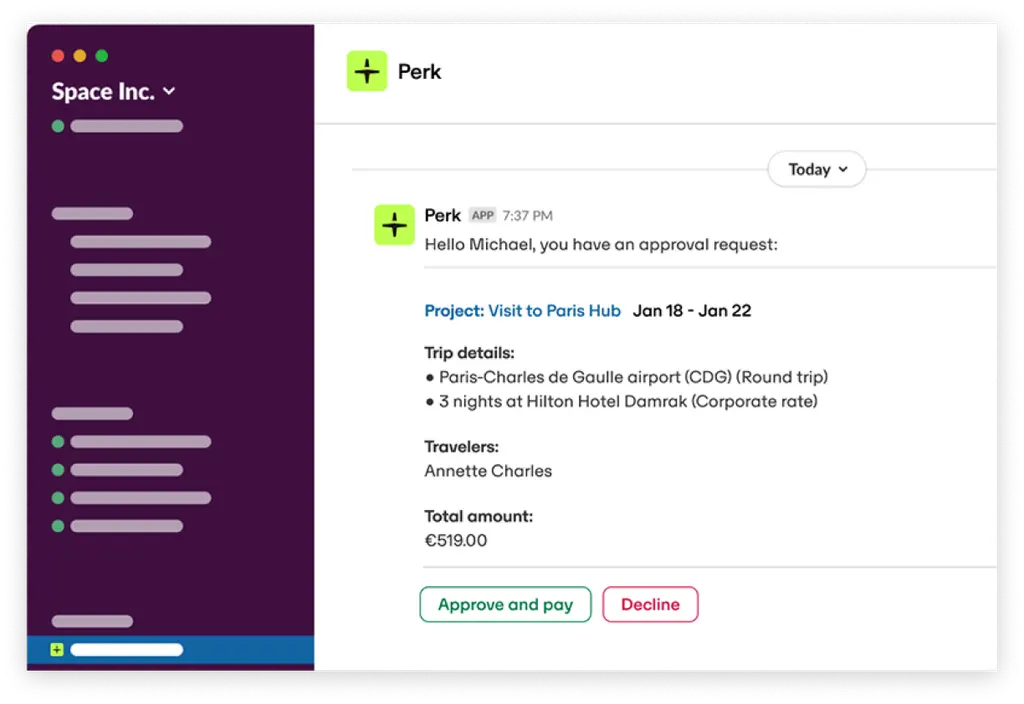Select the highlighted Perk conversation in the sidebar

click(x=170, y=649)
